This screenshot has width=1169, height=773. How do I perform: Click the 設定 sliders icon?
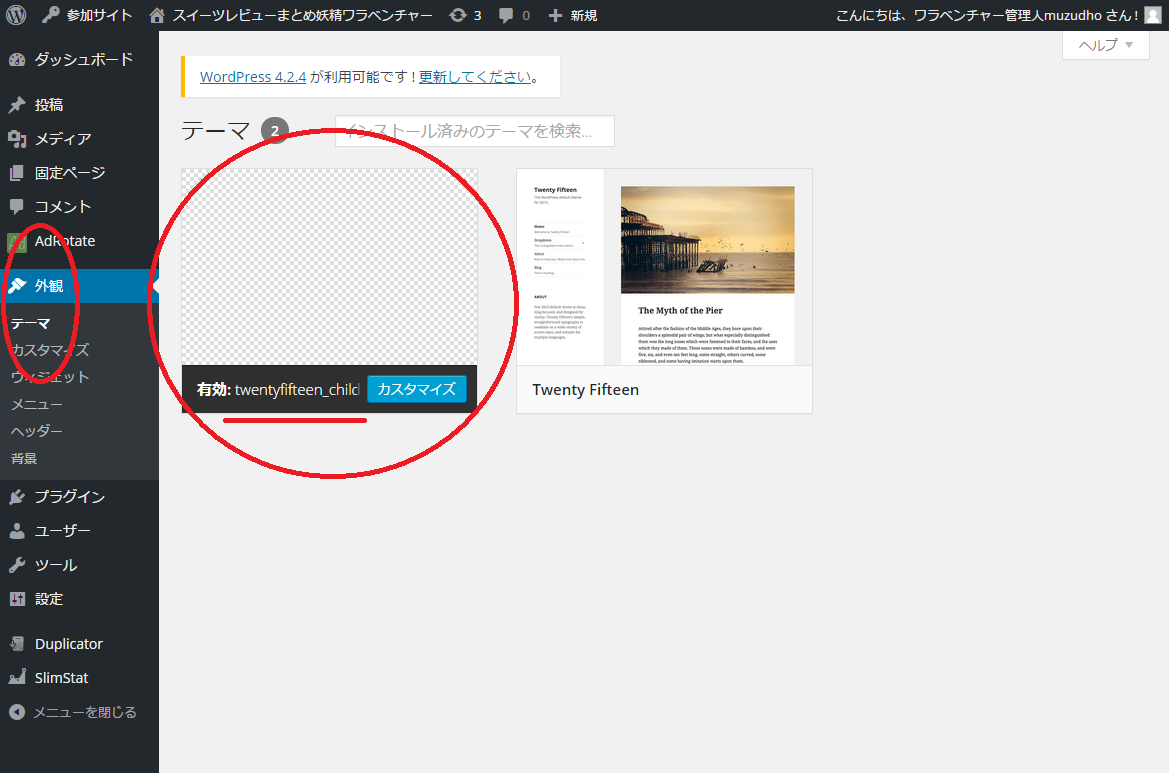[x=17, y=599]
